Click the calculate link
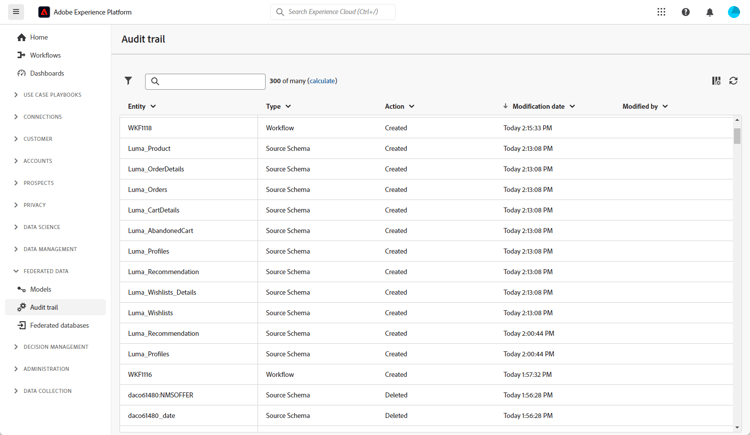This screenshot has width=750, height=435. 322,81
